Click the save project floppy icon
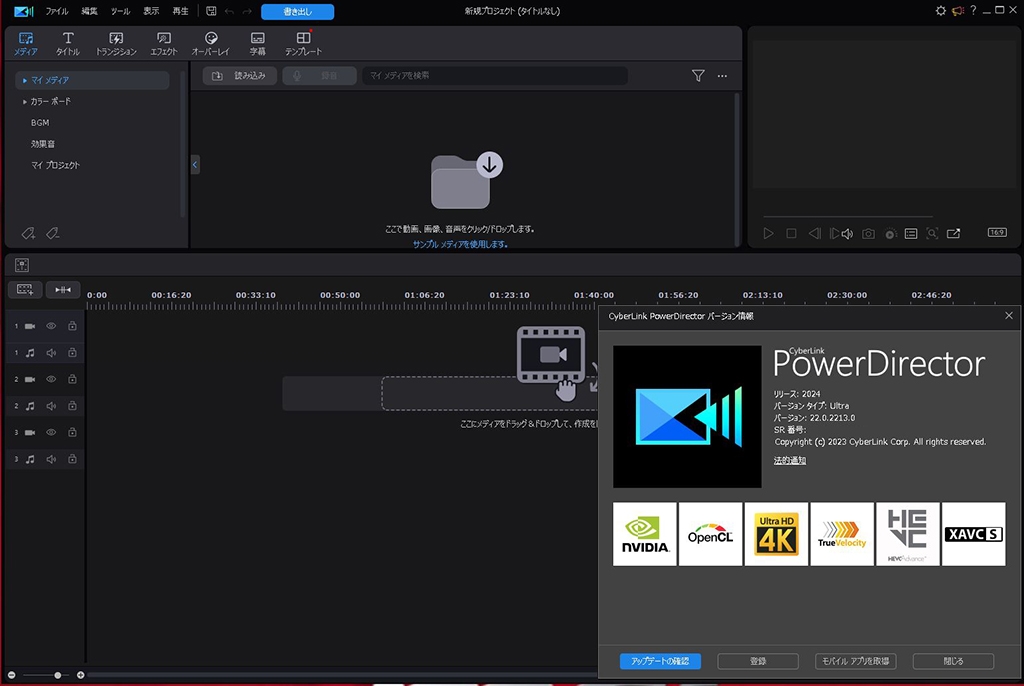The height and width of the screenshot is (686, 1024). (x=211, y=11)
